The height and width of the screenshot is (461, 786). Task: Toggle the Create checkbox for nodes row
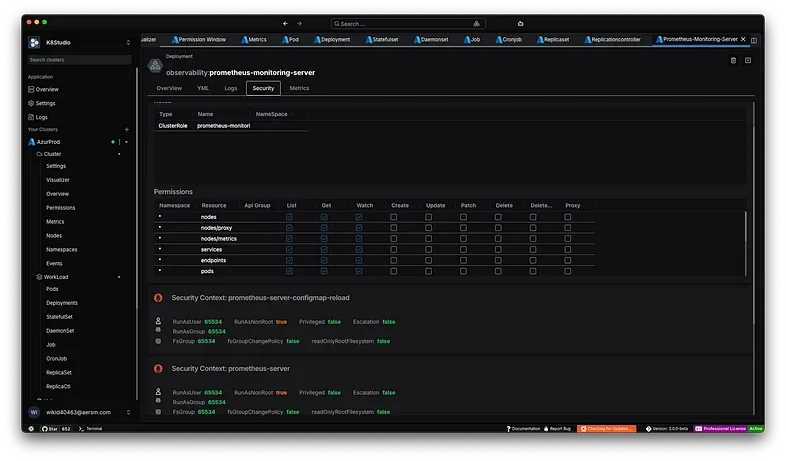pos(394,217)
